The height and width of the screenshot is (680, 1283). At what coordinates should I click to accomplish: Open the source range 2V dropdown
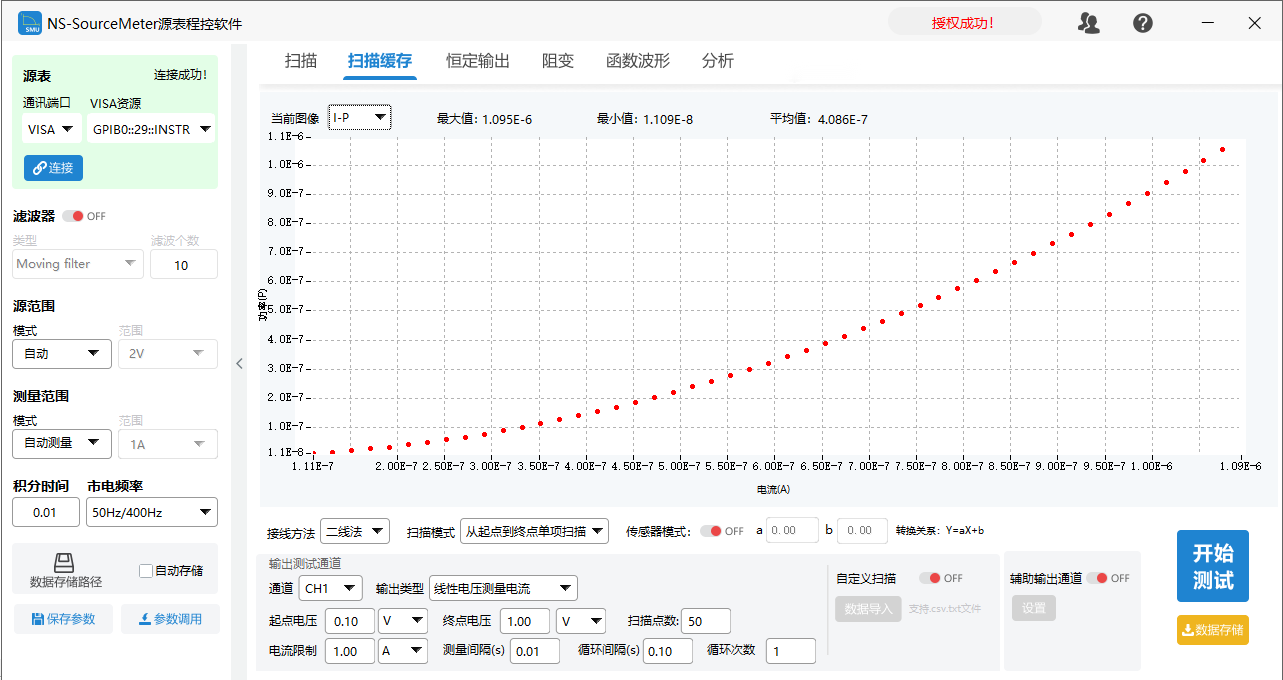tap(167, 353)
